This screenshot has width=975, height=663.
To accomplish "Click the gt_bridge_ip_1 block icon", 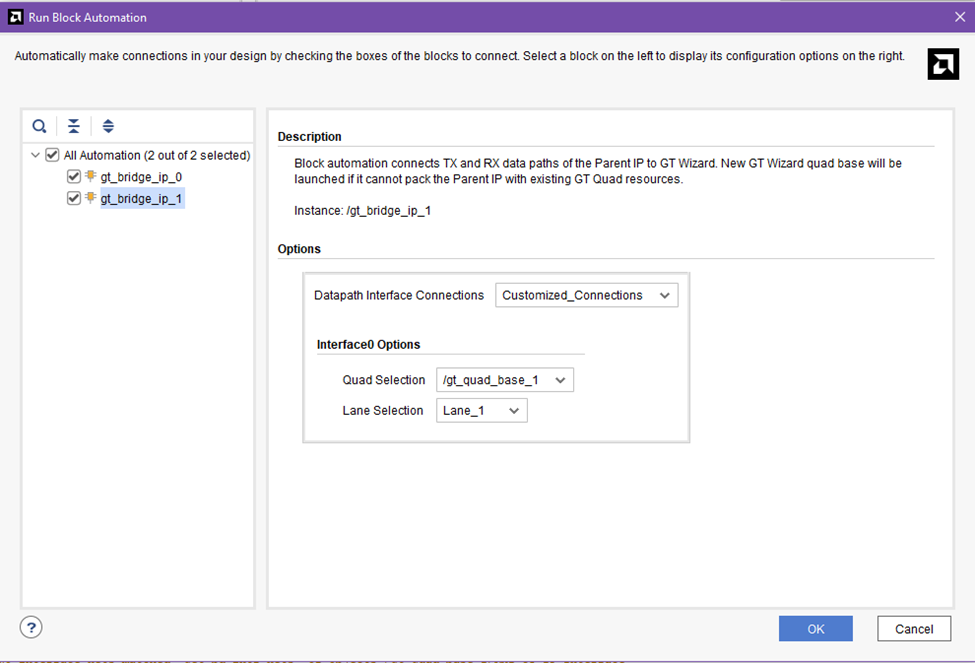I will pyautogui.click(x=90, y=199).
